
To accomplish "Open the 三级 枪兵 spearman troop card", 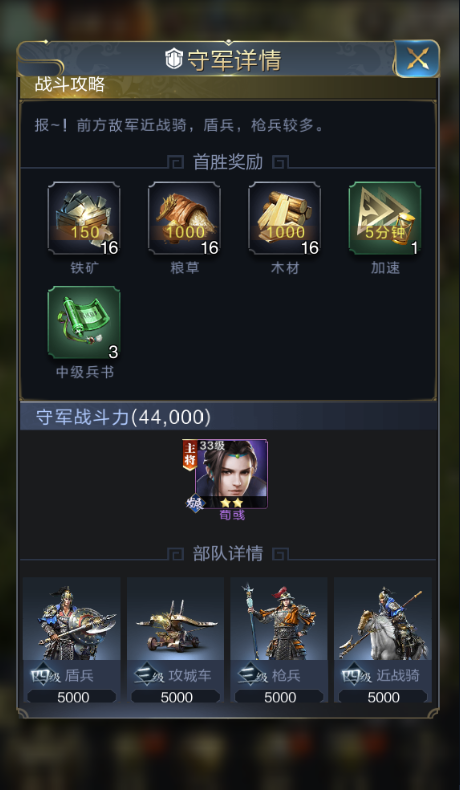I will (x=279, y=640).
